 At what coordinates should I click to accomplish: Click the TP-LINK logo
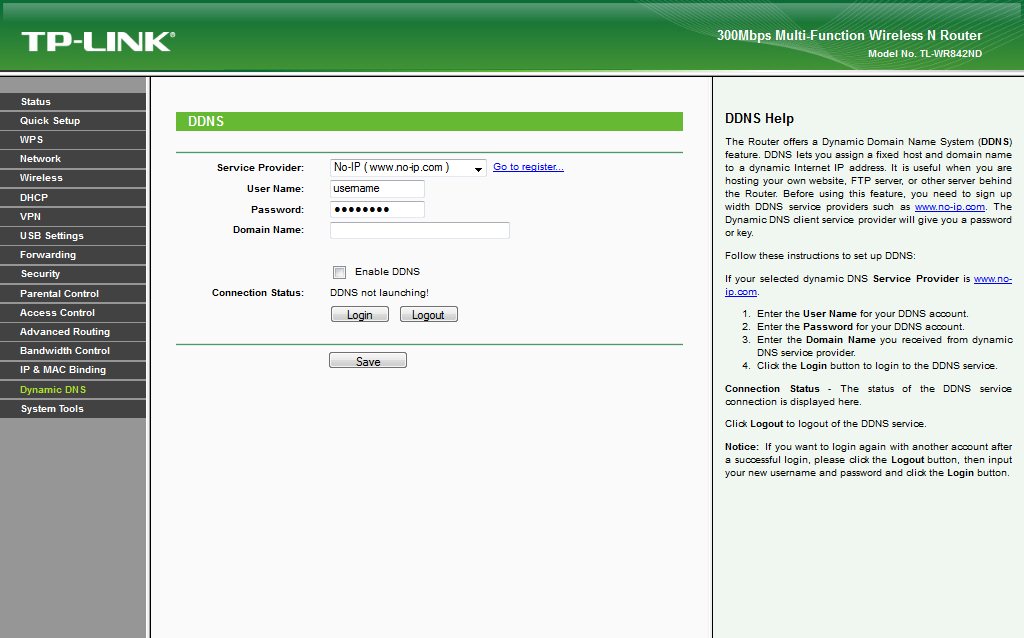click(97, 41)
